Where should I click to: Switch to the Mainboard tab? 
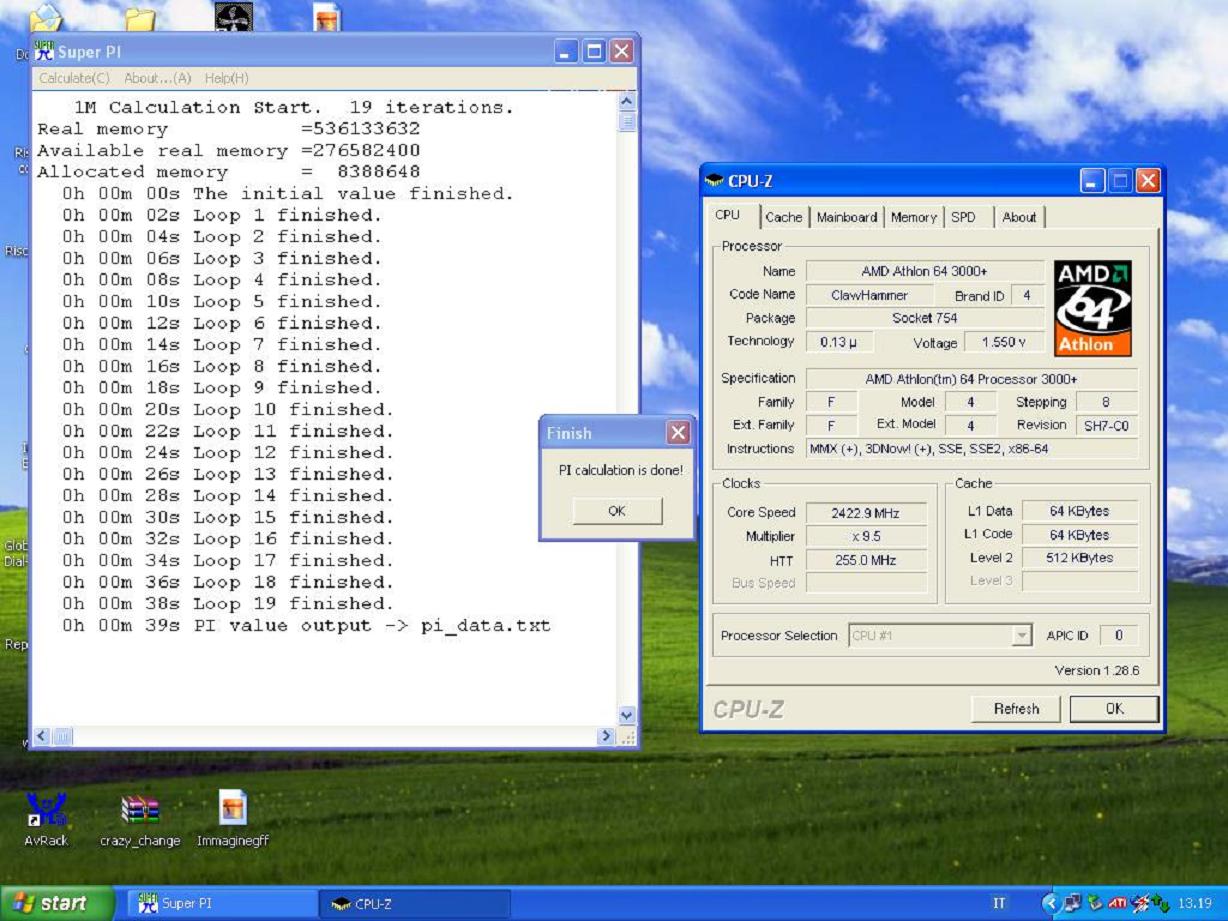[846, 217]
